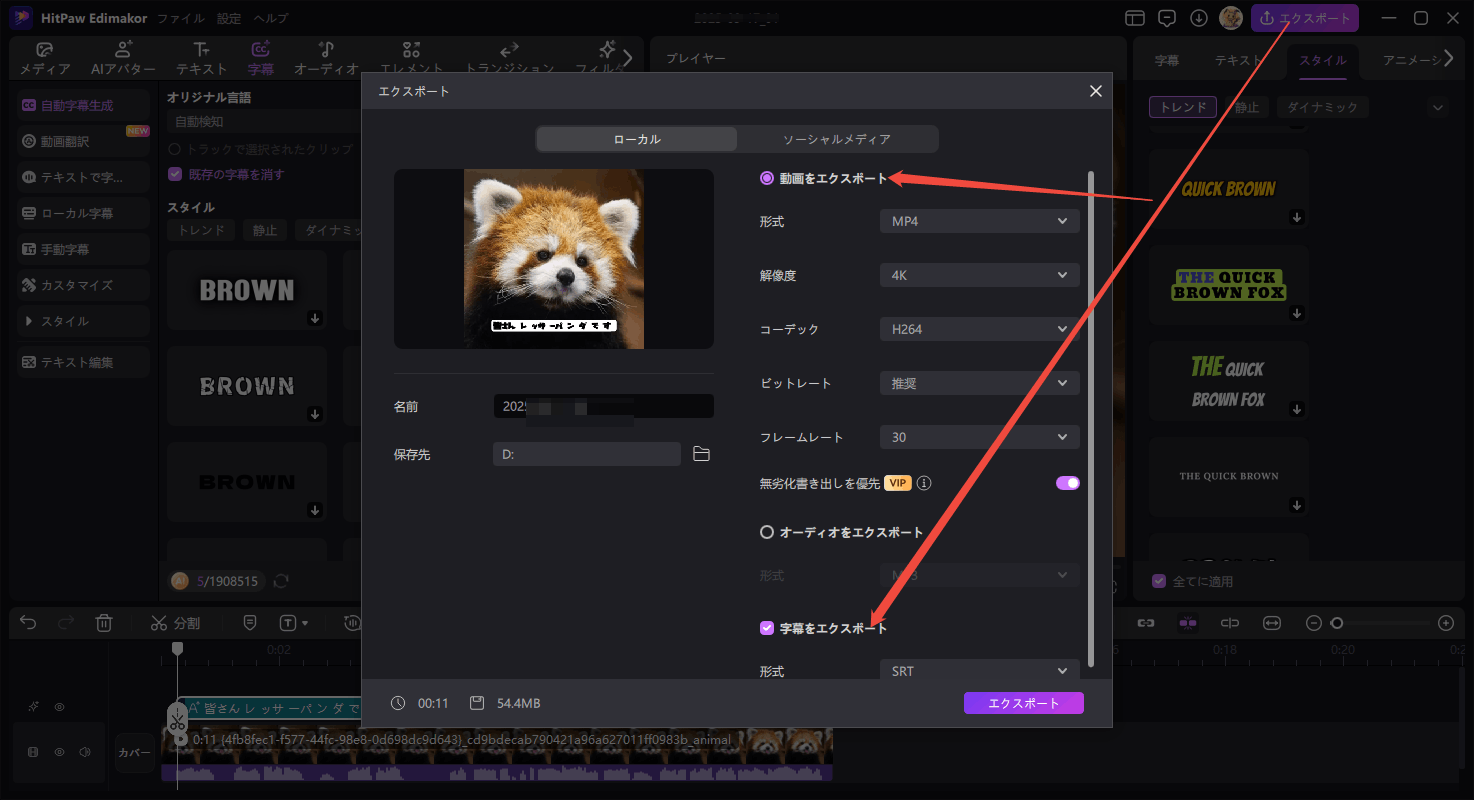
Task: Switch to the ソーシャルメディア tab
Action: [836, 139]
